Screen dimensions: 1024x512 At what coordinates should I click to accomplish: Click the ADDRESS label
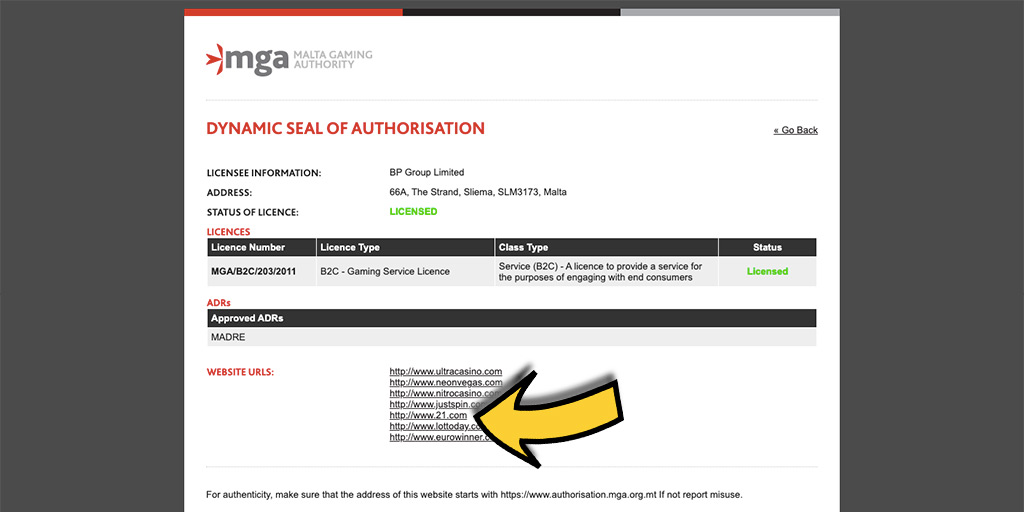(229, 193)
